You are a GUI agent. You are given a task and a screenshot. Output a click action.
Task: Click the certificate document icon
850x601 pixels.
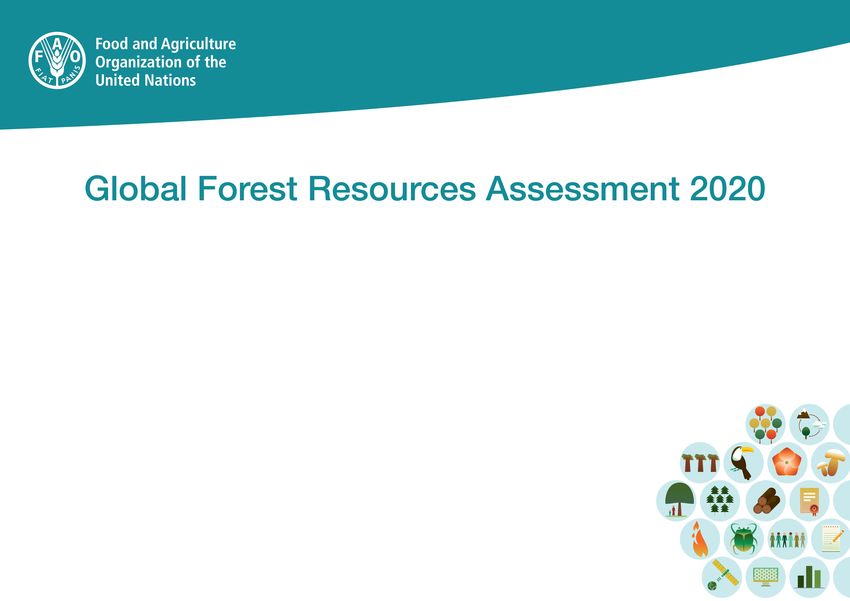809,501
